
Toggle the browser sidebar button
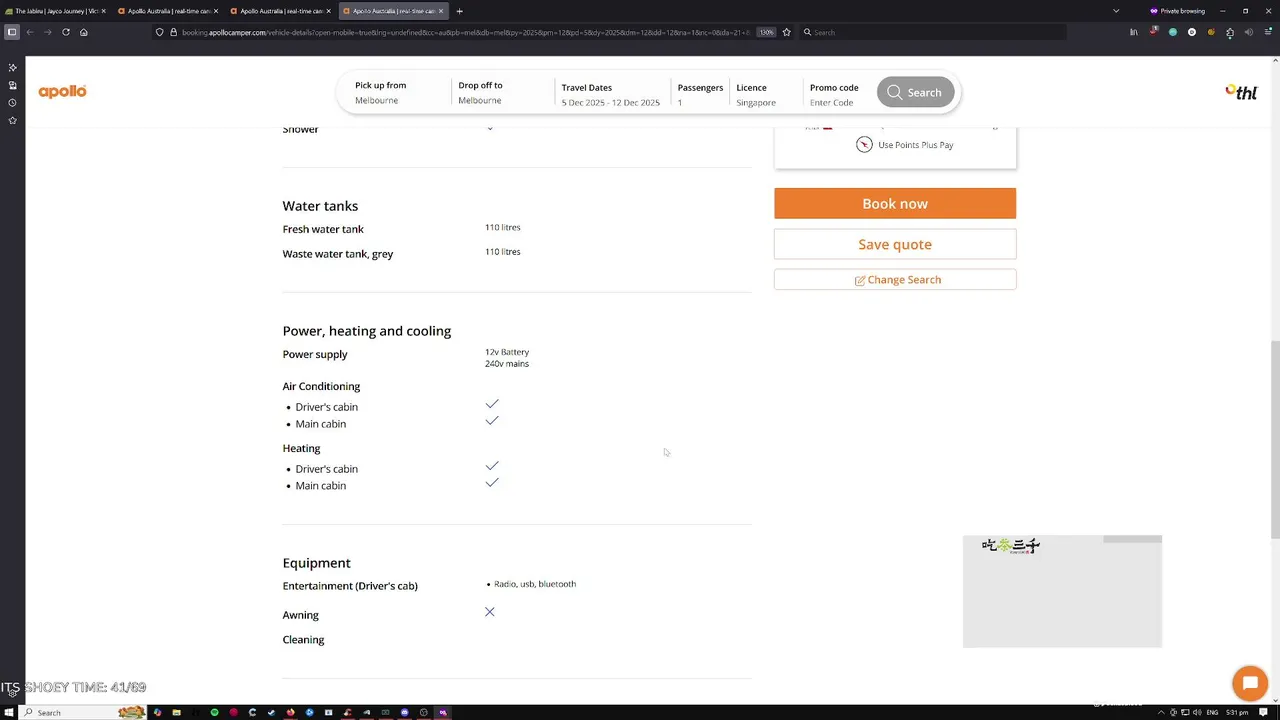tap(12, 32)
